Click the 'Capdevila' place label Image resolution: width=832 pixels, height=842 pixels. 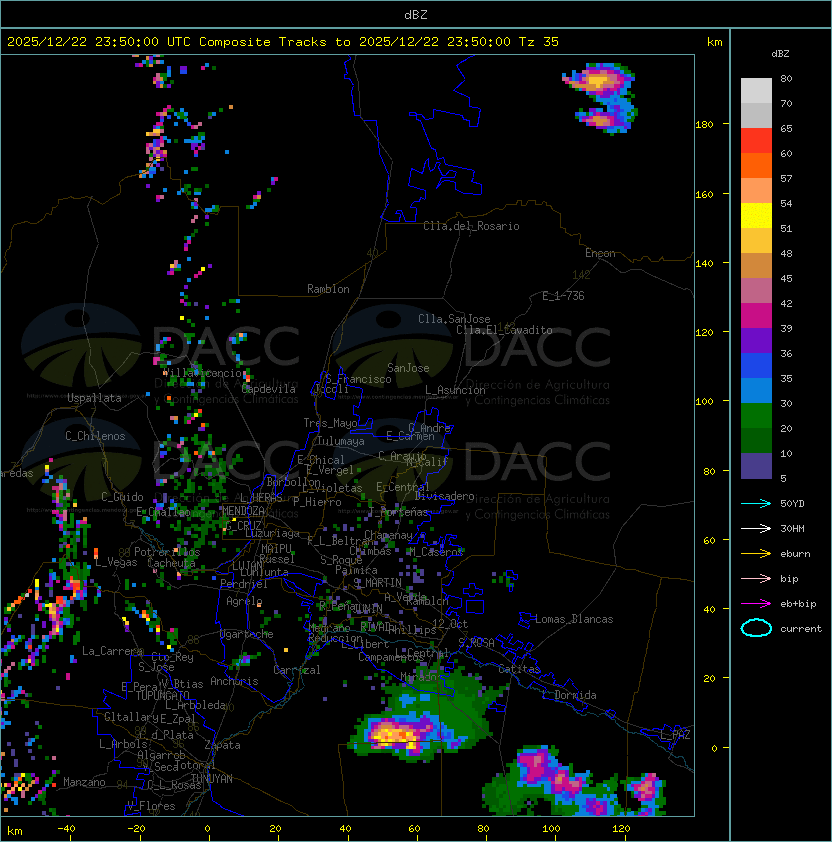269,389
